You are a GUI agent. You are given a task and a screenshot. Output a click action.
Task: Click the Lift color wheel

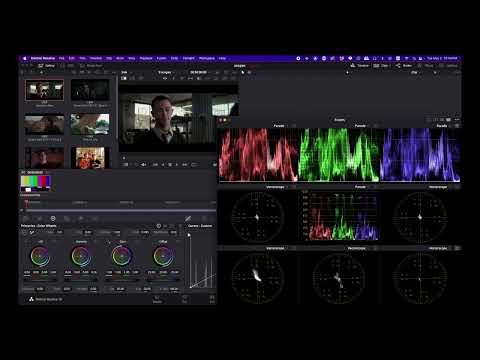[40, 256]
